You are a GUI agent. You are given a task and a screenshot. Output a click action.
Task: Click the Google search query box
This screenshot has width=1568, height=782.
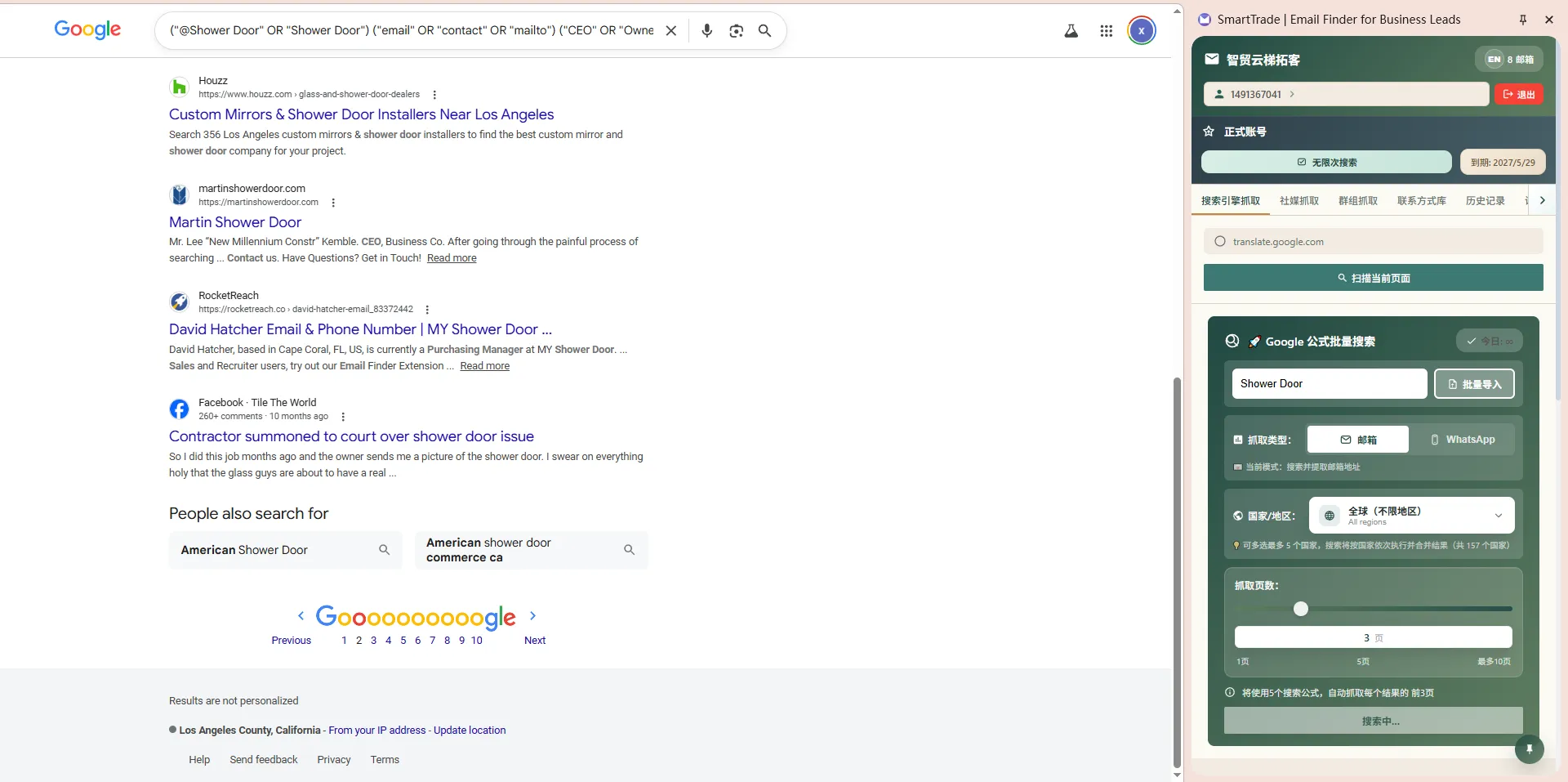[412, 30]
